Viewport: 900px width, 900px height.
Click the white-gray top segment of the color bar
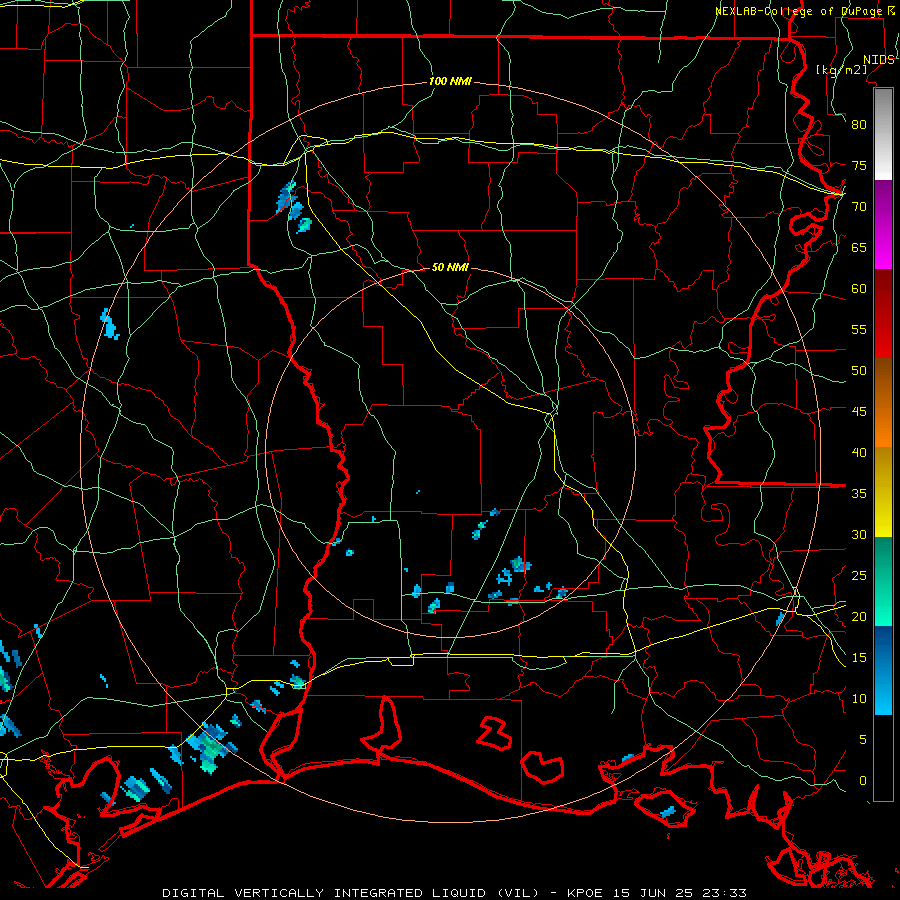[883, 135]
